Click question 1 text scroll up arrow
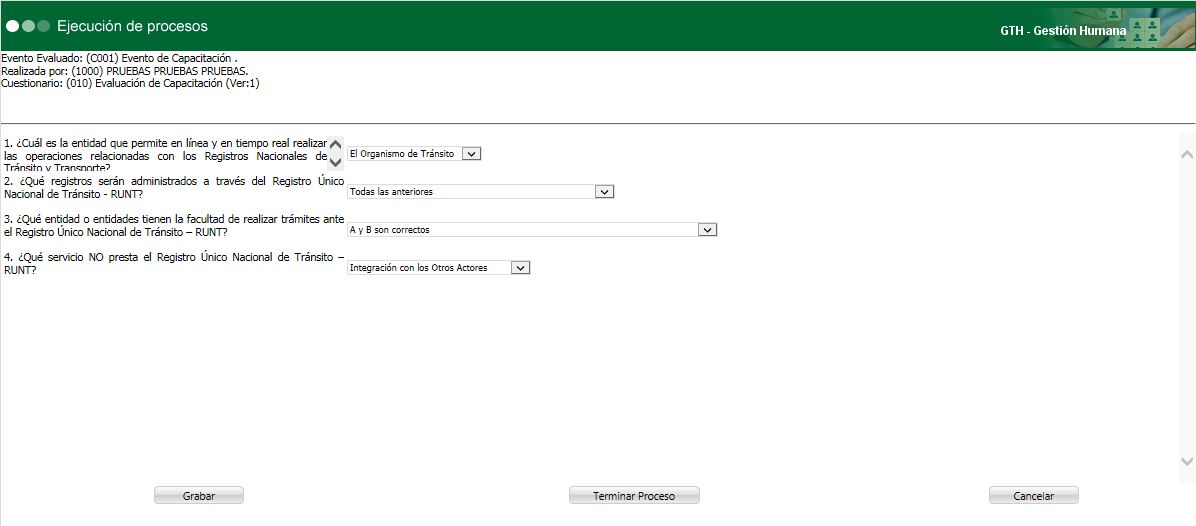This screenshot has width=1196, height=526. pos(336,145)
